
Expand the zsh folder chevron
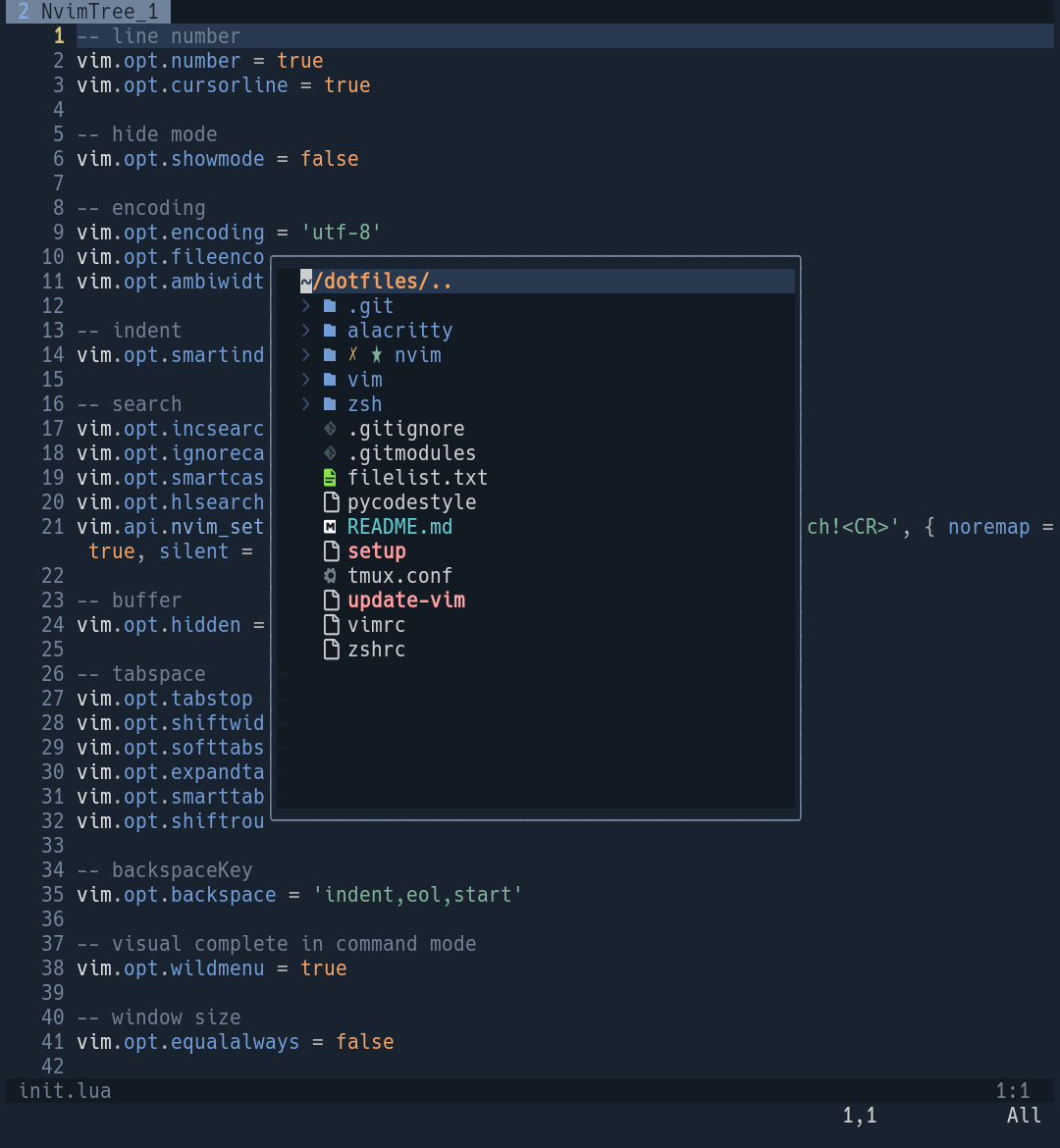coord(306,404)
